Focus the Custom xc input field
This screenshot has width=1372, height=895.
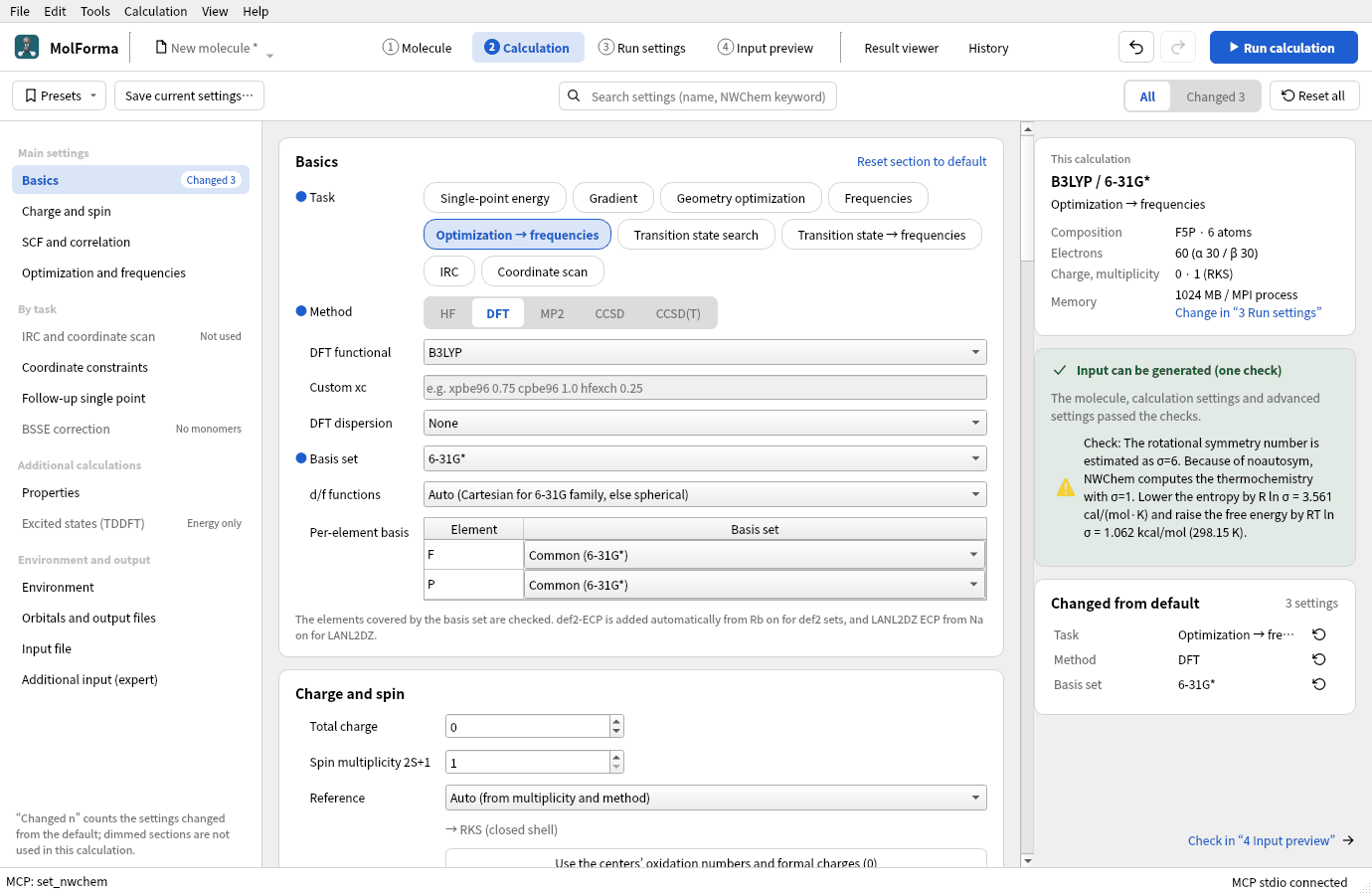tap(705, 388)
